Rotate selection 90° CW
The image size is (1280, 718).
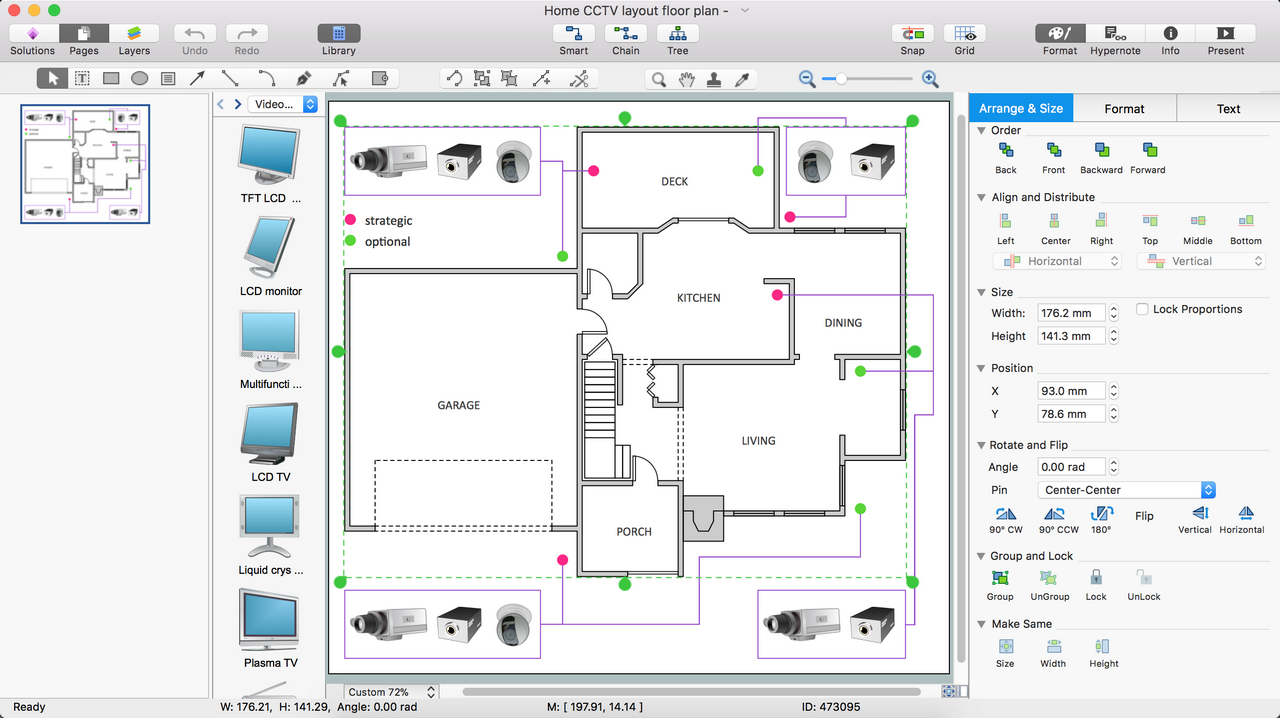(x=1005, y=514)
